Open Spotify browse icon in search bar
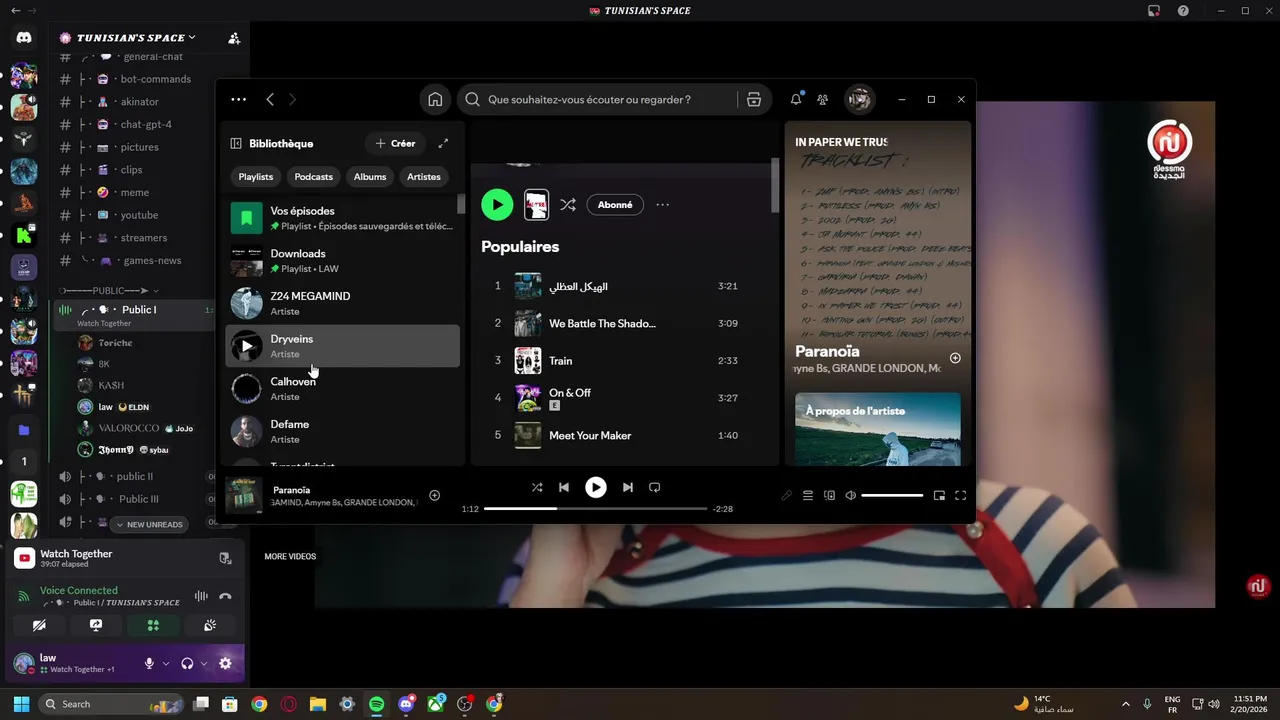 click(754, 100)
